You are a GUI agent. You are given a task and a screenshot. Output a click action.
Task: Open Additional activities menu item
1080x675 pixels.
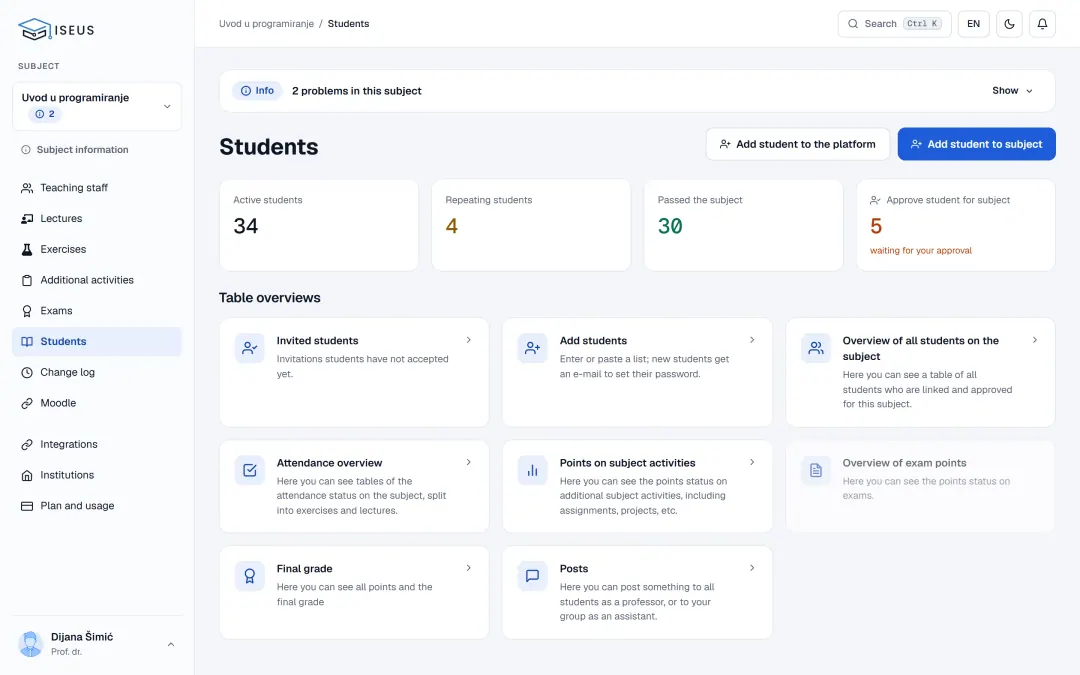[x=97, y=280]
